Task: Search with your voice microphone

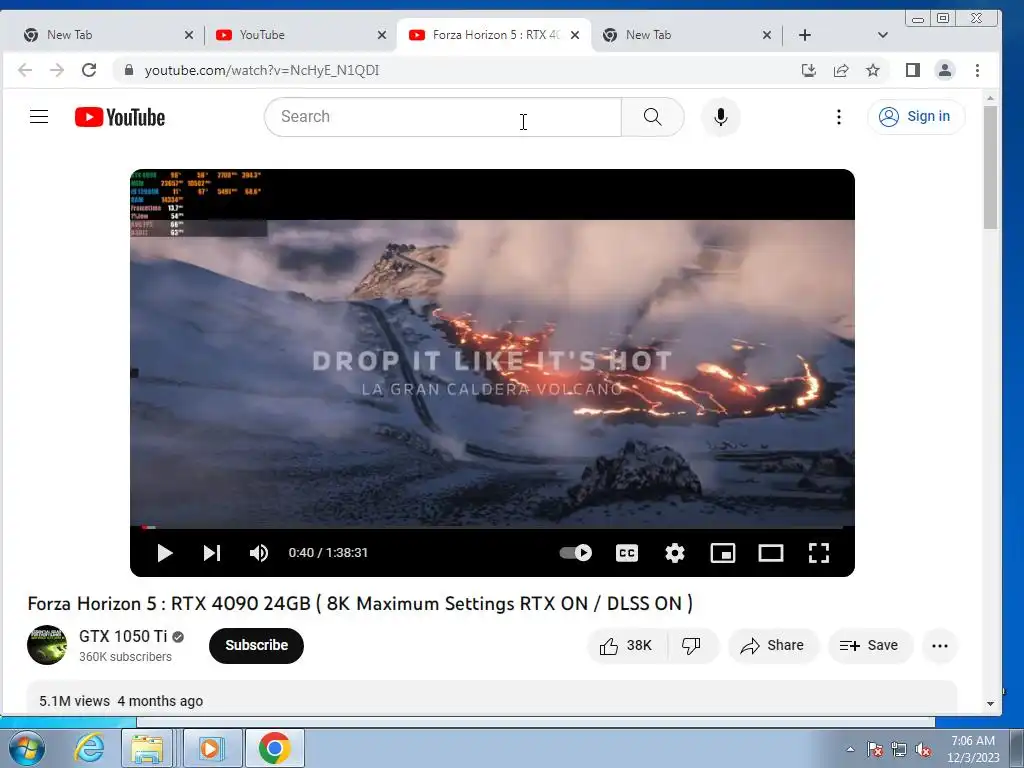Action: (x=721, y=117)
